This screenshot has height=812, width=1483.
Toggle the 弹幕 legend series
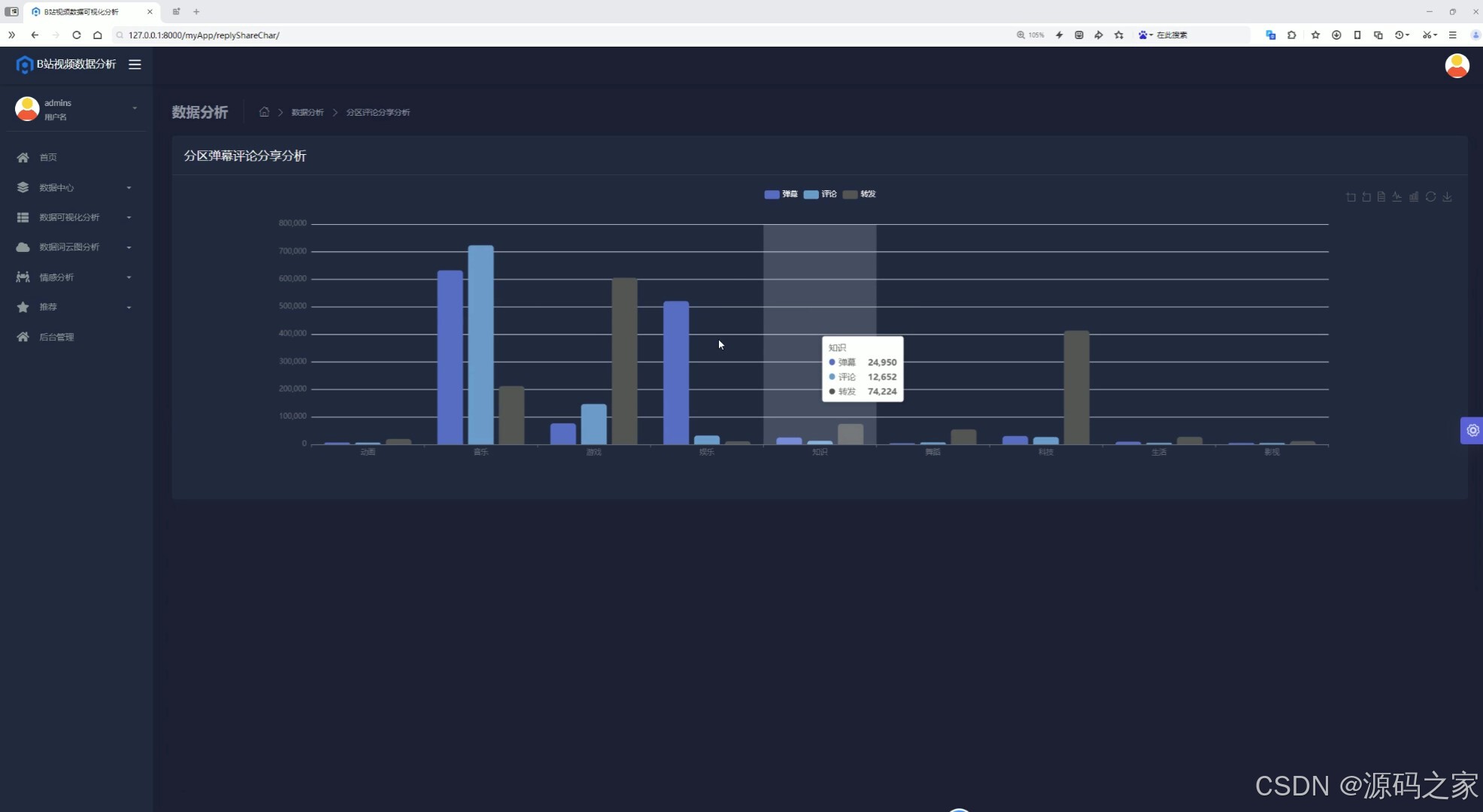pyautogui.click(x=781, y=194)
